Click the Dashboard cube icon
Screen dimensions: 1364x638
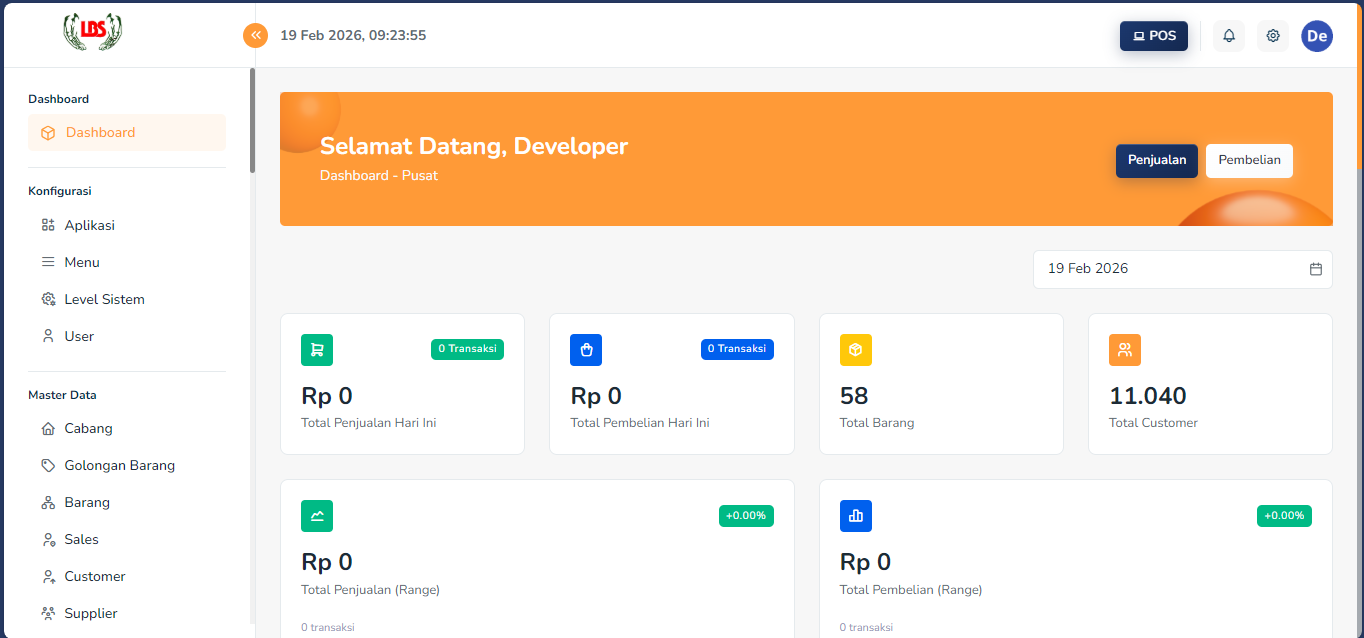click(x=48, y=133)
